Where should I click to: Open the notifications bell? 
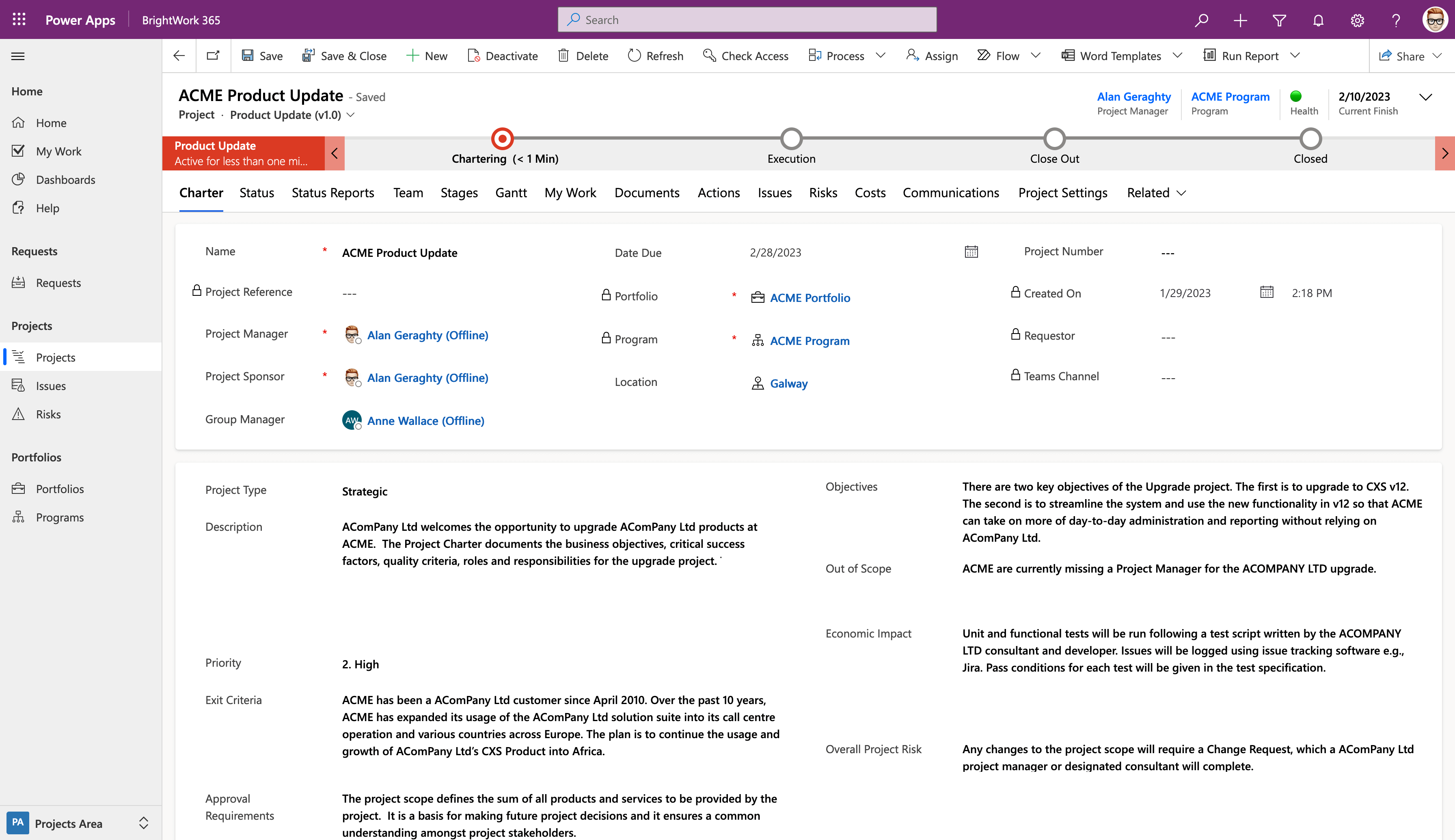coord(1318,20)
